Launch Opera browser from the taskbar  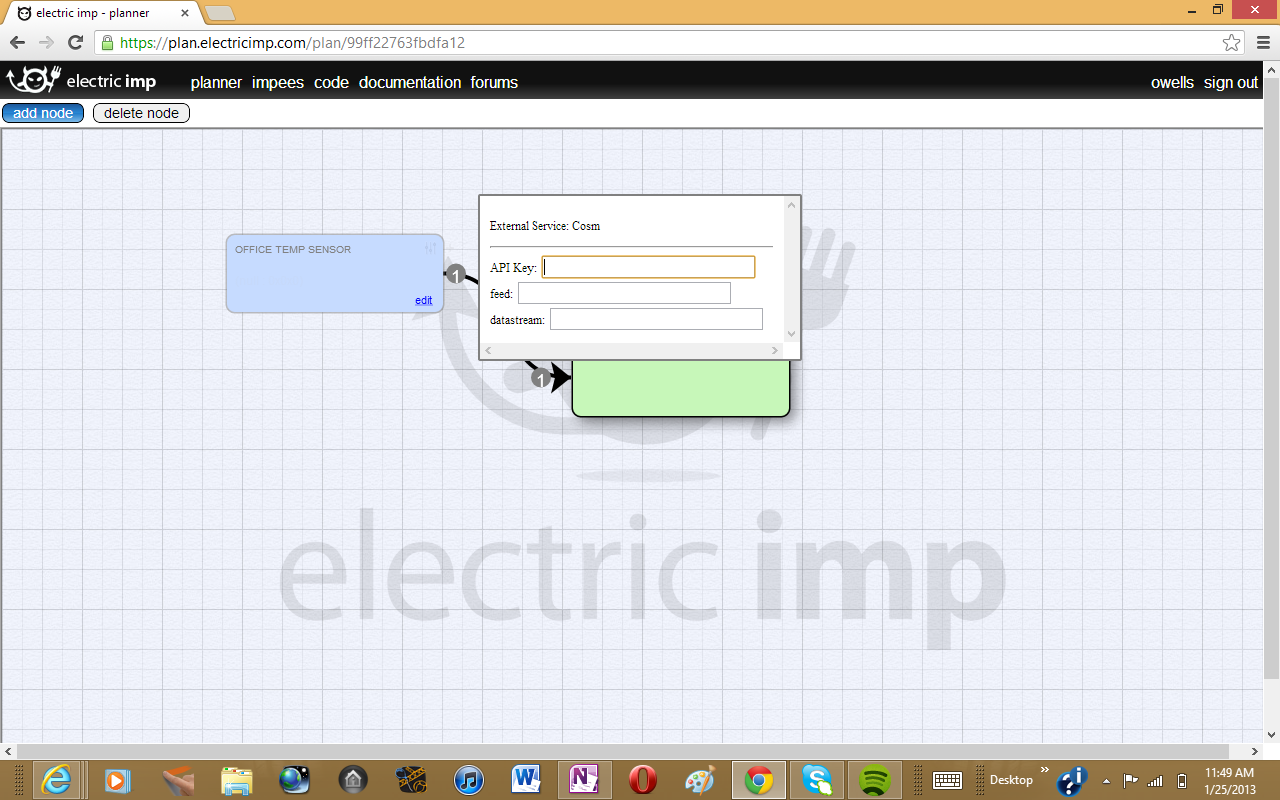coord(642,780)
